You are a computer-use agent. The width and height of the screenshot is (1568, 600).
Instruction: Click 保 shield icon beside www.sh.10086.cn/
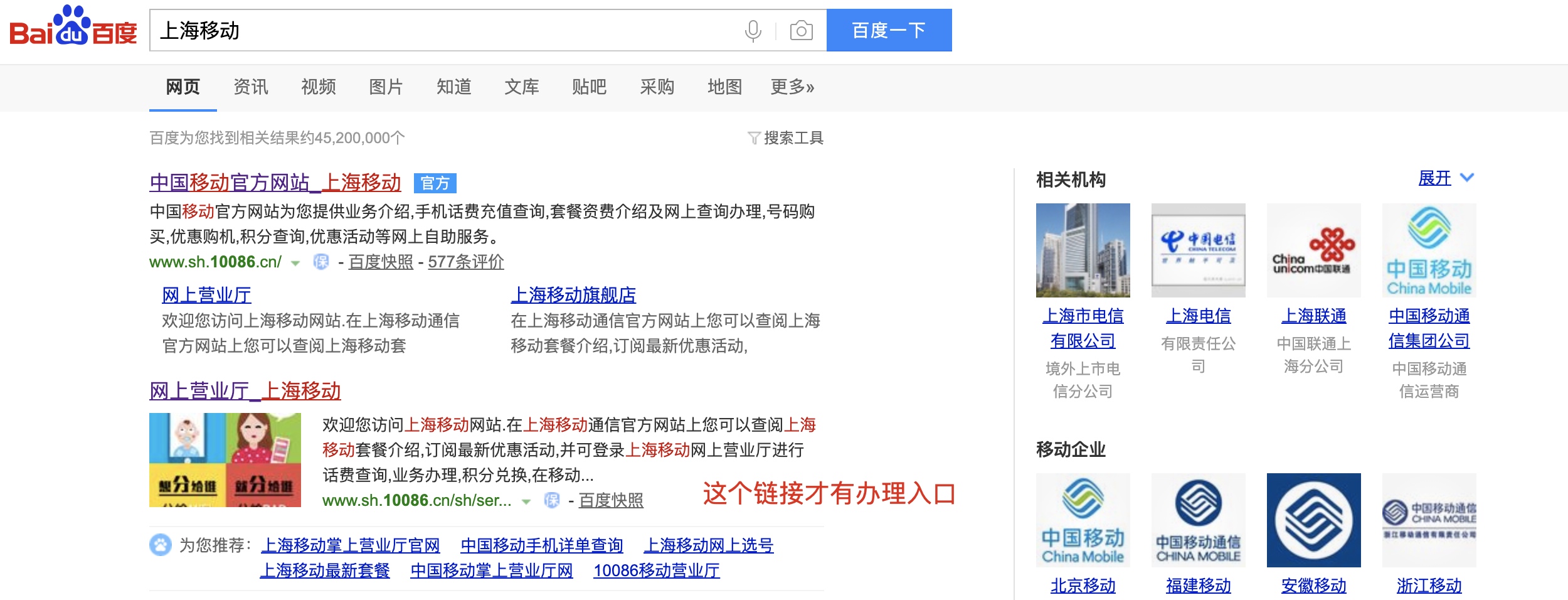pyautogui.click(x=321, y=262)
